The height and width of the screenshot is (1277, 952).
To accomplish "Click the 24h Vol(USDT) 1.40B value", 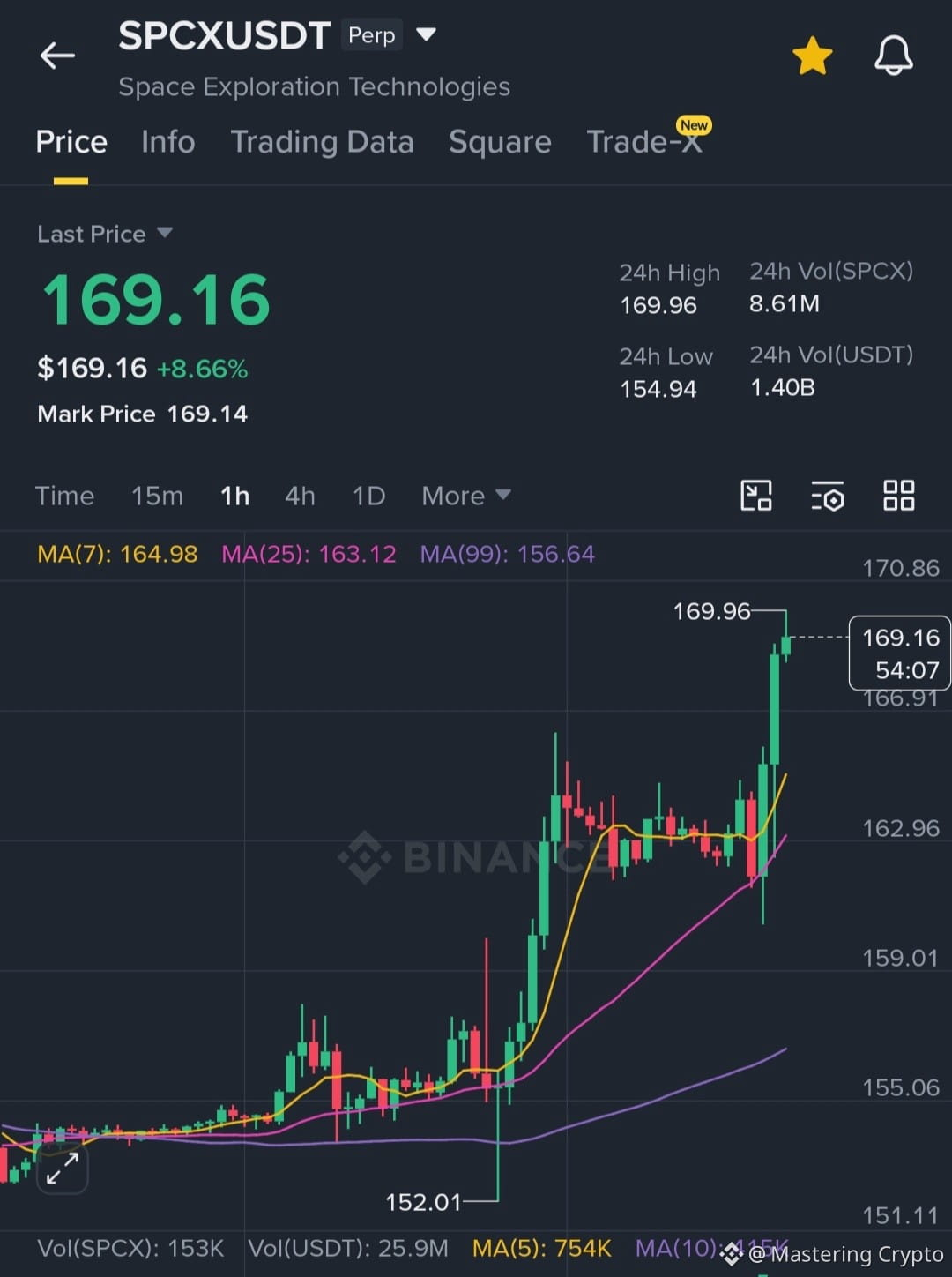I will [x=783, y=387].
